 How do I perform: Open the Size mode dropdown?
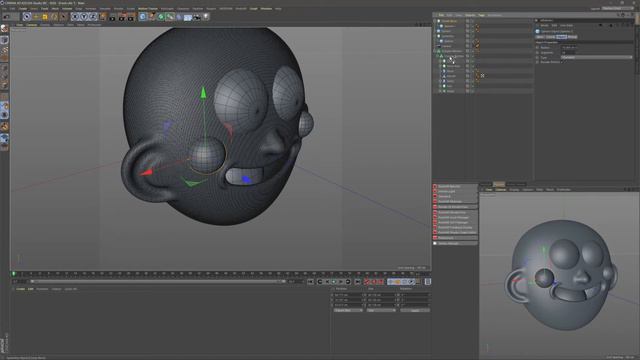pyautogui.click(x=381, y=310)
